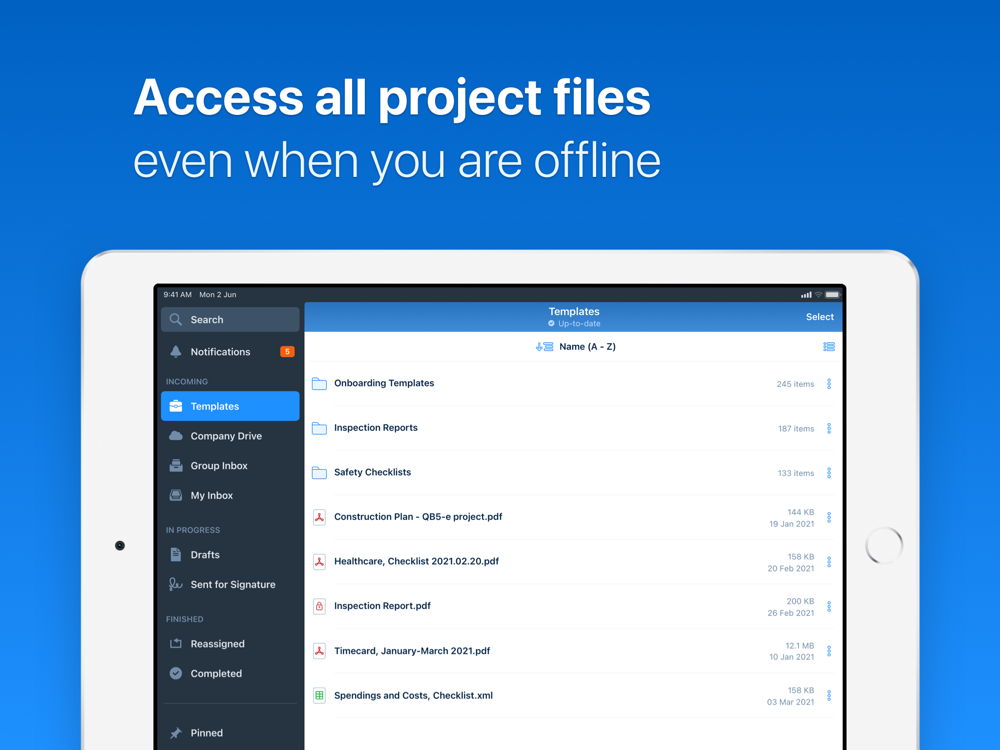Open the Group Inbox section

point(230,466)
